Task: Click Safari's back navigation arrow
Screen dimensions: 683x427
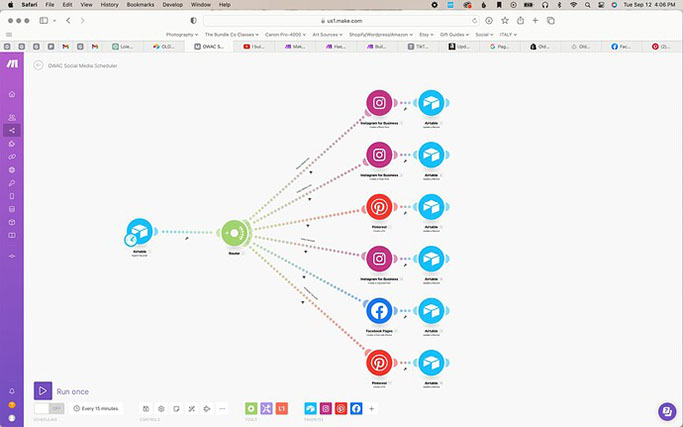Action: click(x=68, y=20)
